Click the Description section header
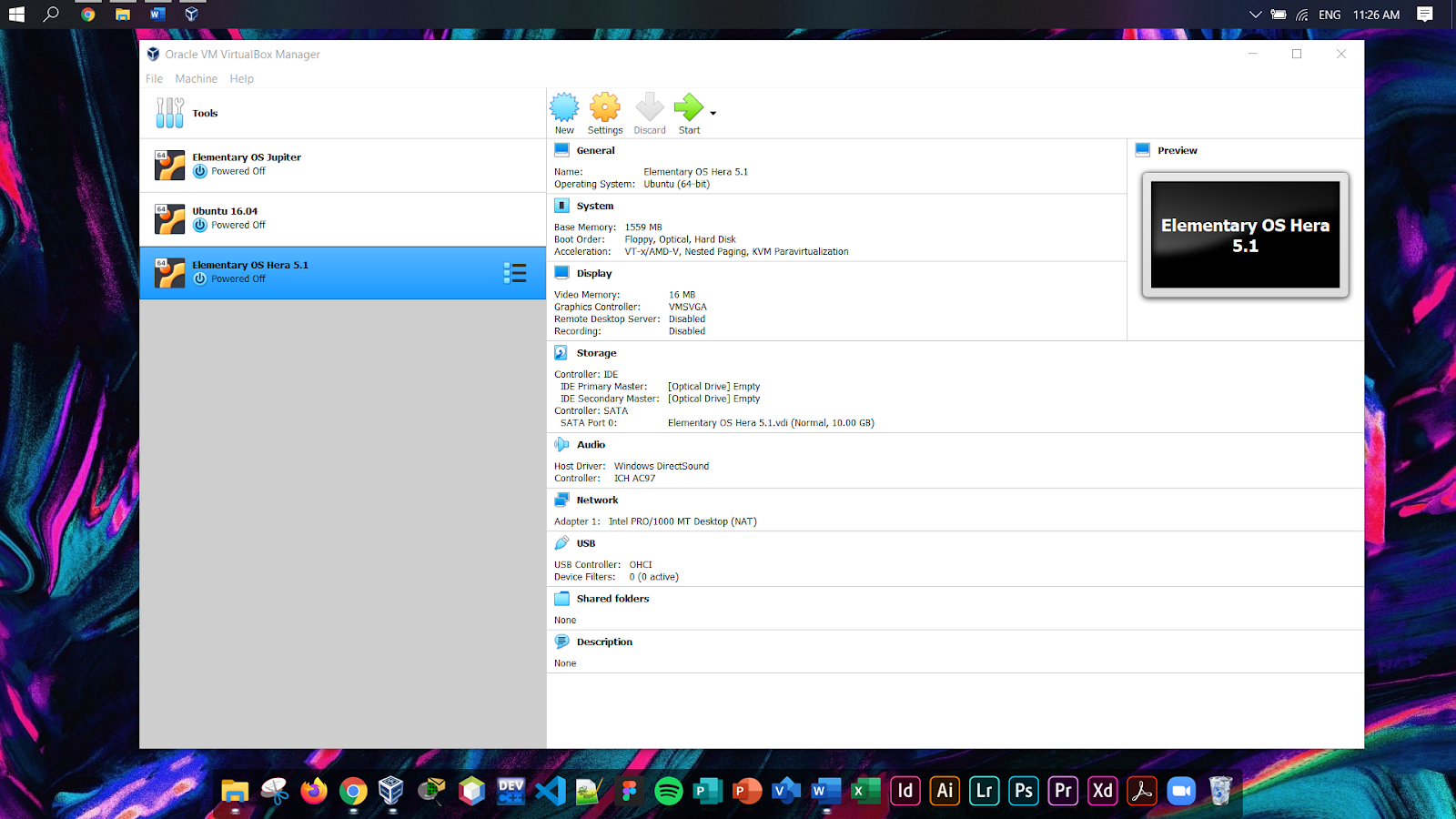This screenshot has width=1456, height=819. tap(605, 642)
